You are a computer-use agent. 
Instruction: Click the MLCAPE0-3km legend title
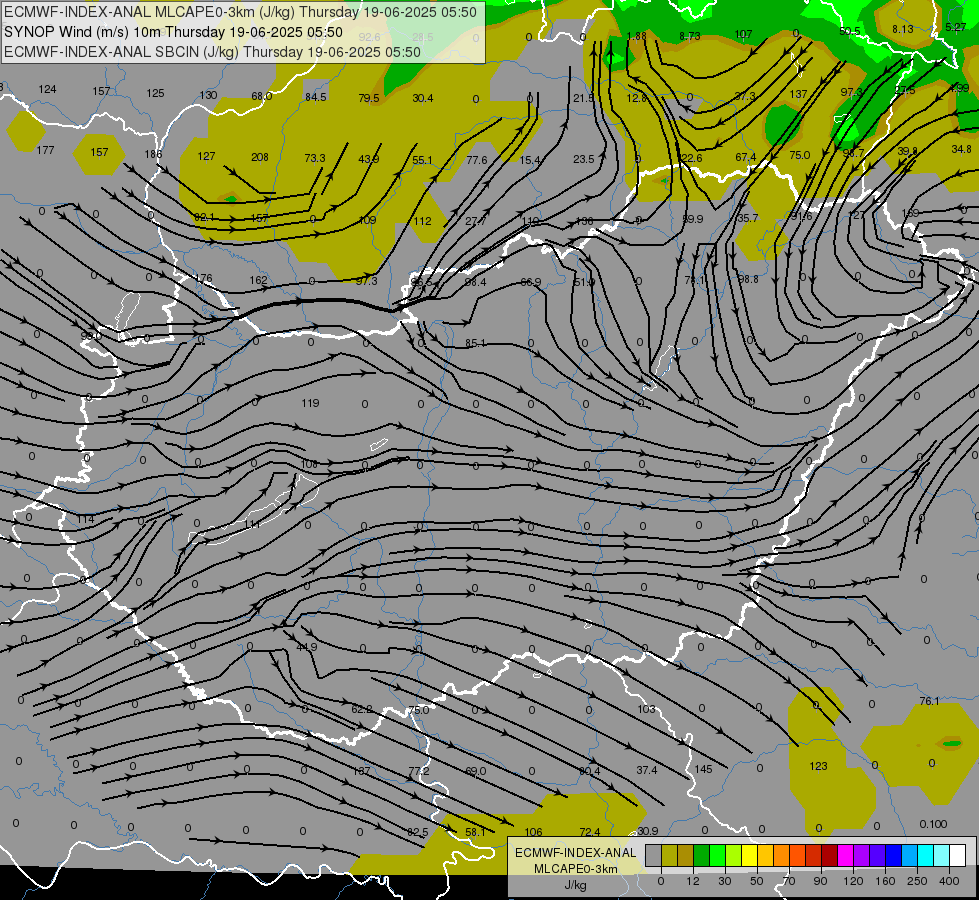pyautogui.click(x=576, y=869)
